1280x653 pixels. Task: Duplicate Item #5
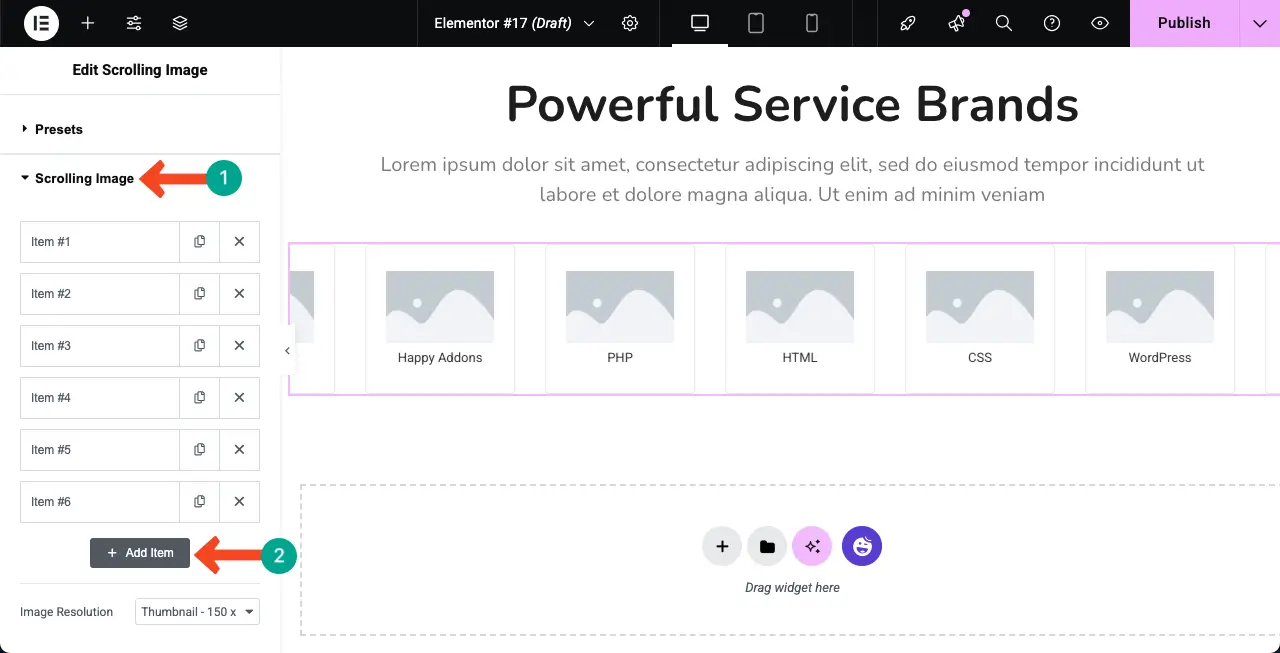(x=200, y=450)
